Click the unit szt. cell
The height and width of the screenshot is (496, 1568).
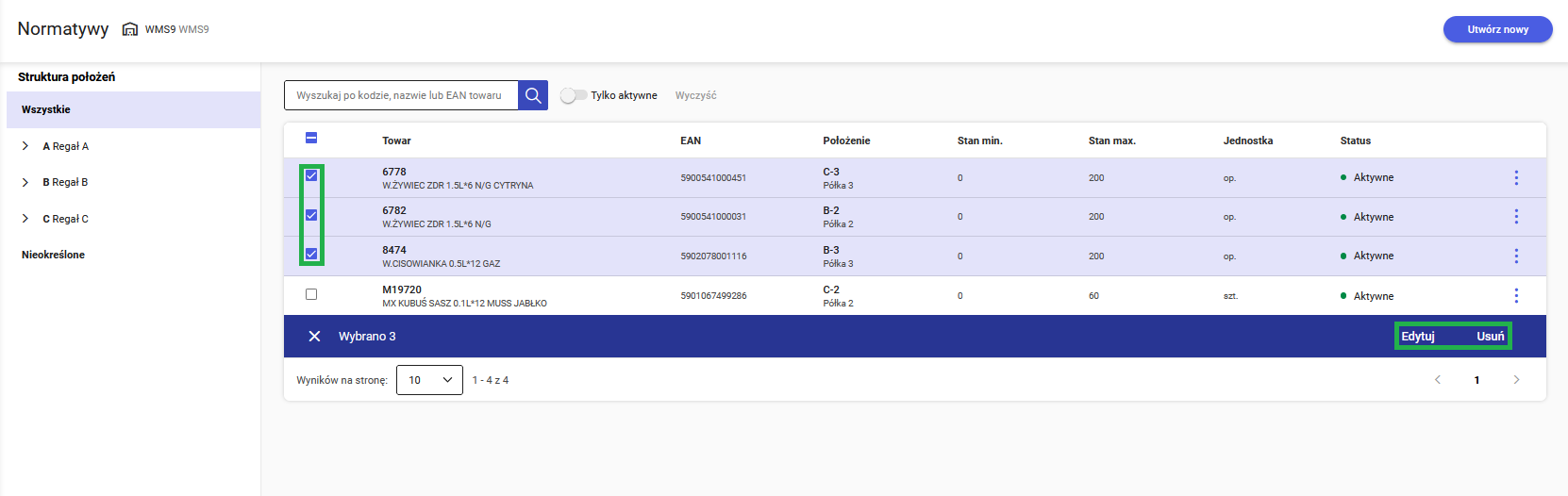pos(1230,296)
